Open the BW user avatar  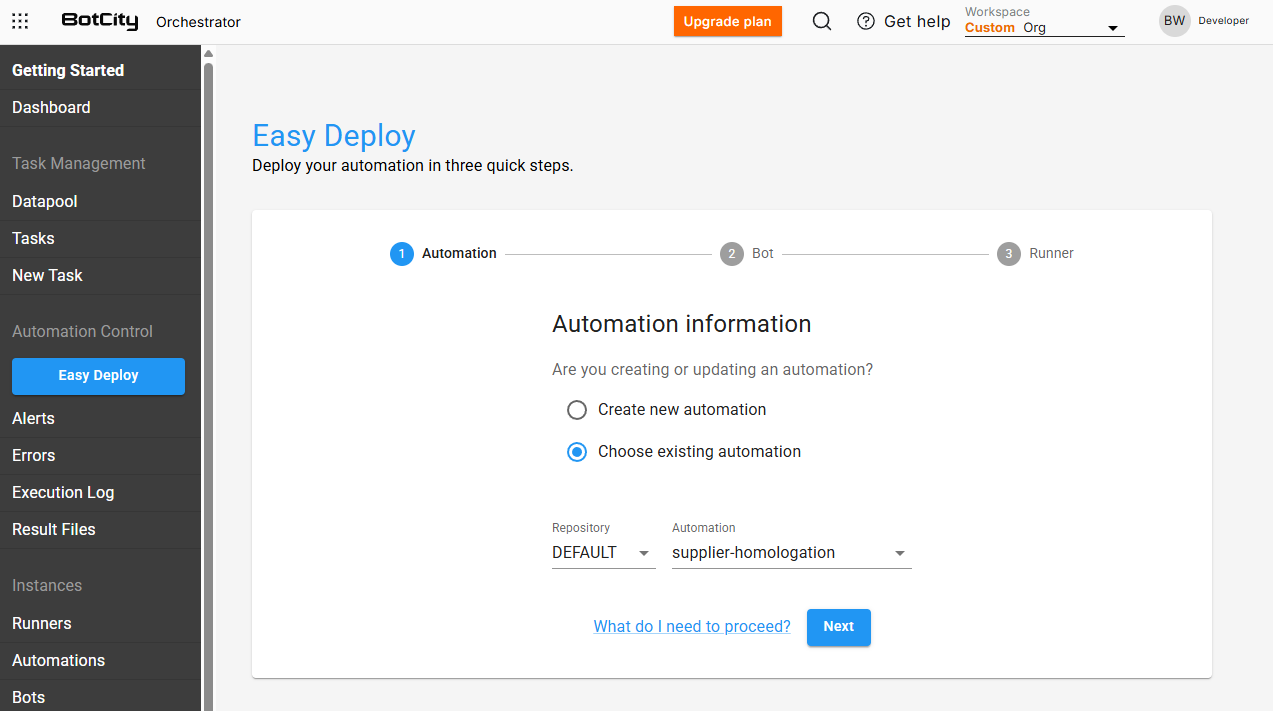pyautogui.click(x=1174, y=21)
